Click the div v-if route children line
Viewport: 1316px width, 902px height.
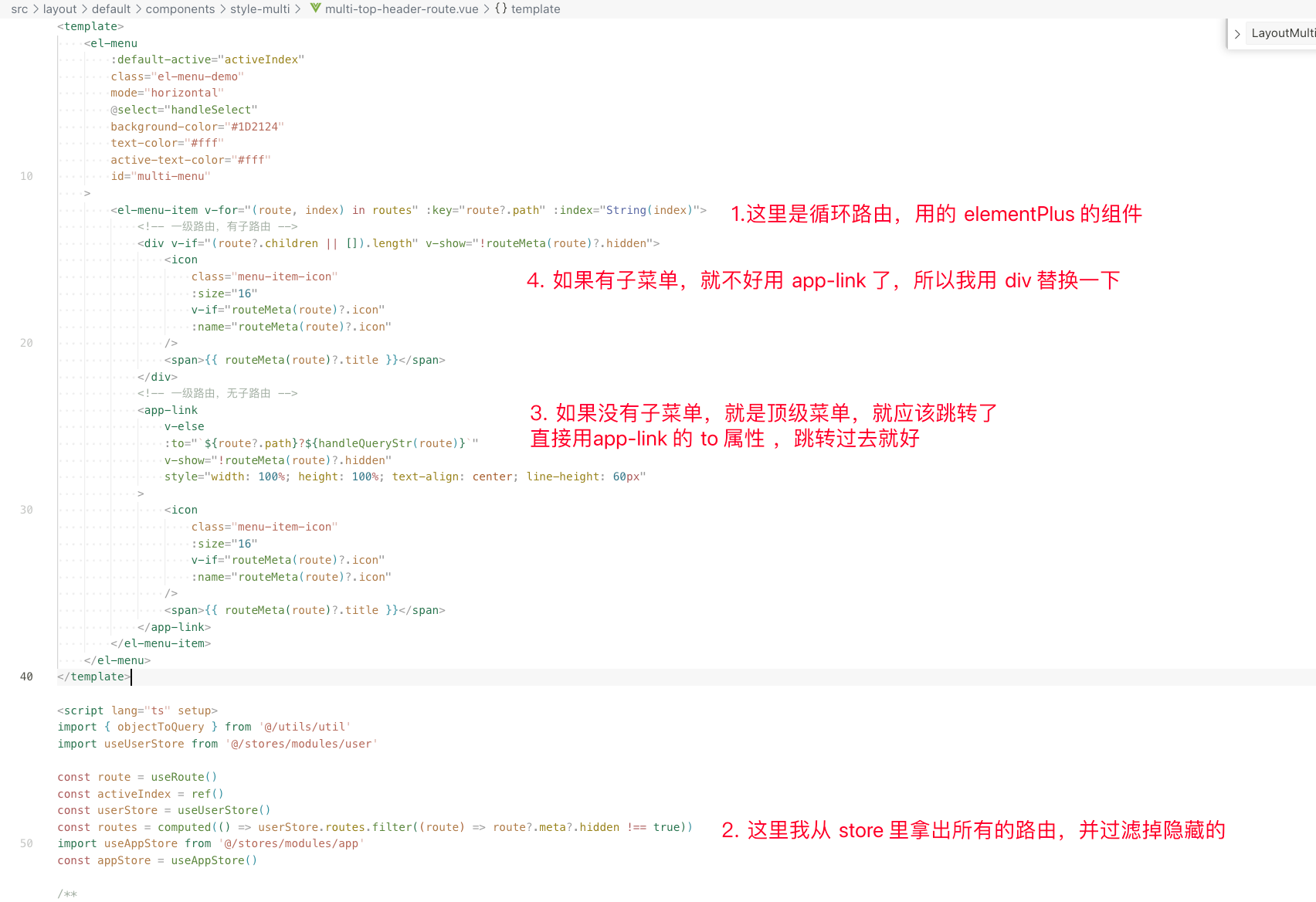[399, 243]
